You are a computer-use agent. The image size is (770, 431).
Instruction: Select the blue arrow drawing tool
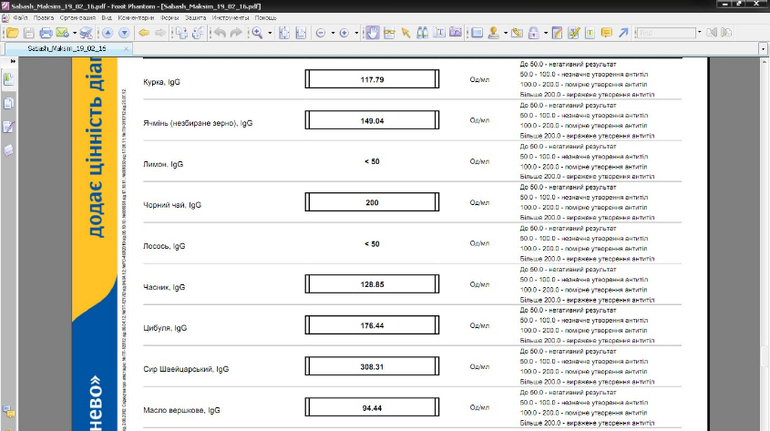click(x=623, y=33)
